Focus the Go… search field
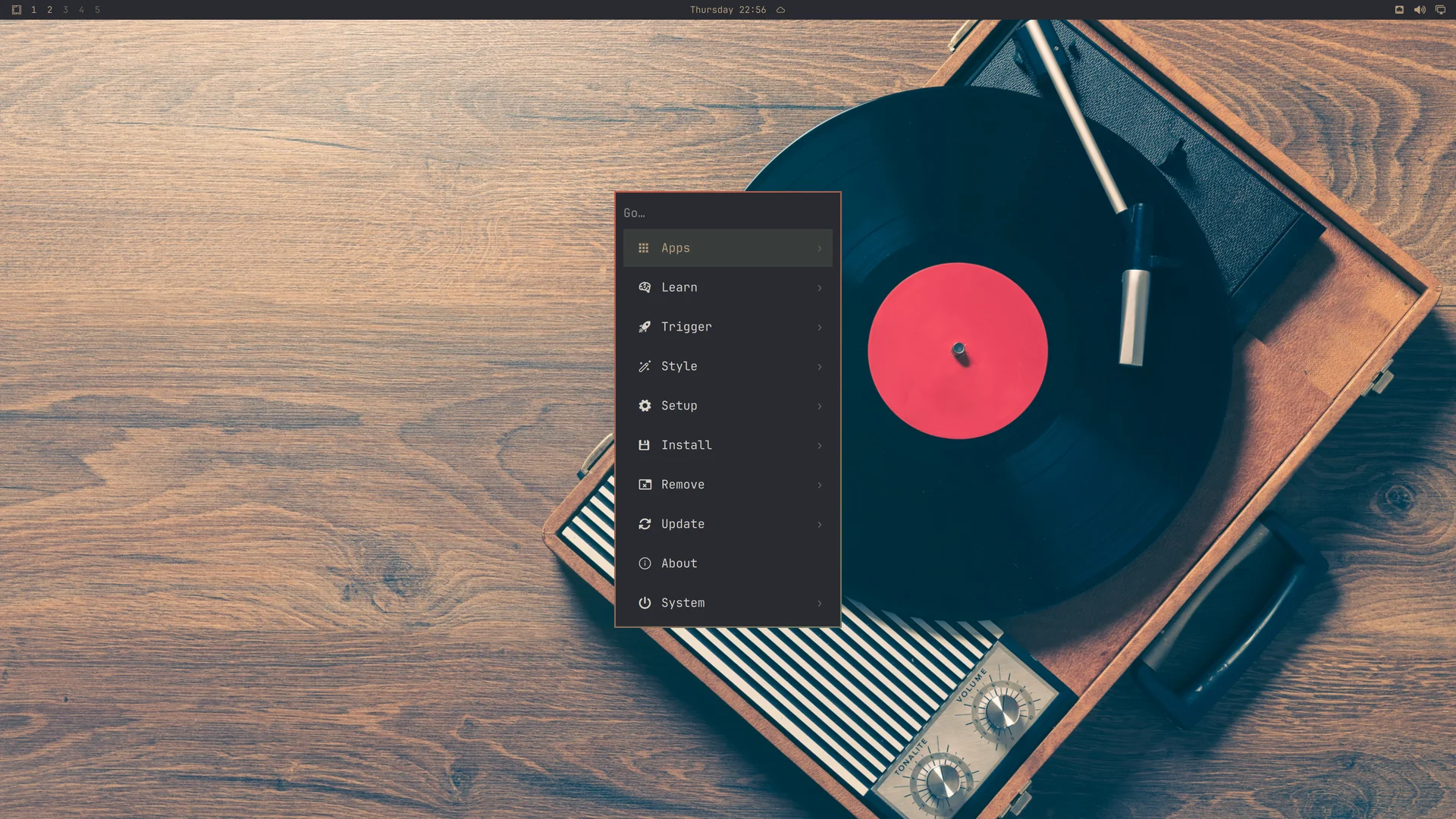The image size is (1456, 819). click(x=728, y=213)
